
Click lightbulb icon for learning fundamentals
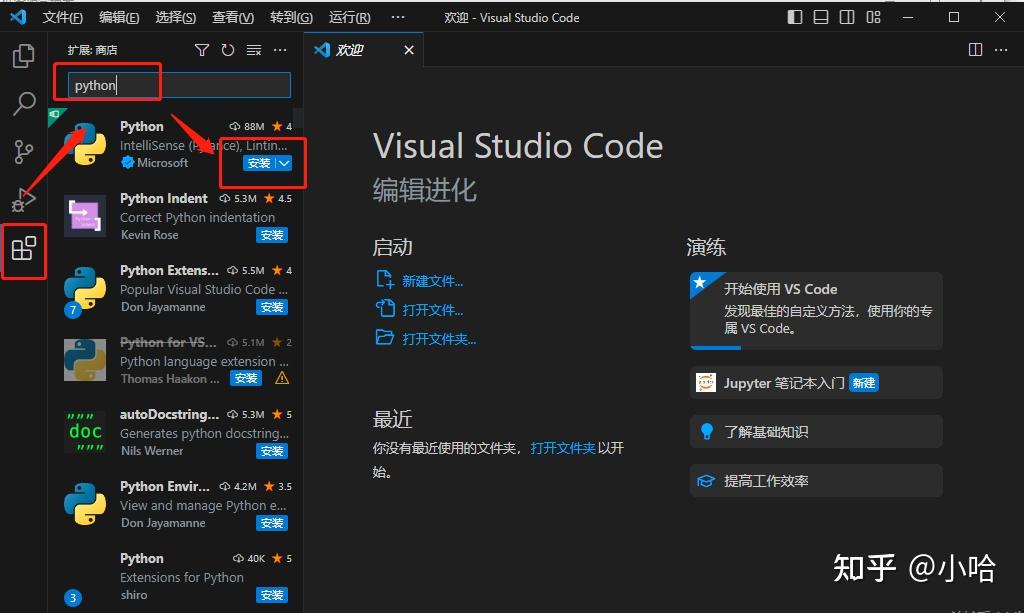coord(706,432)
